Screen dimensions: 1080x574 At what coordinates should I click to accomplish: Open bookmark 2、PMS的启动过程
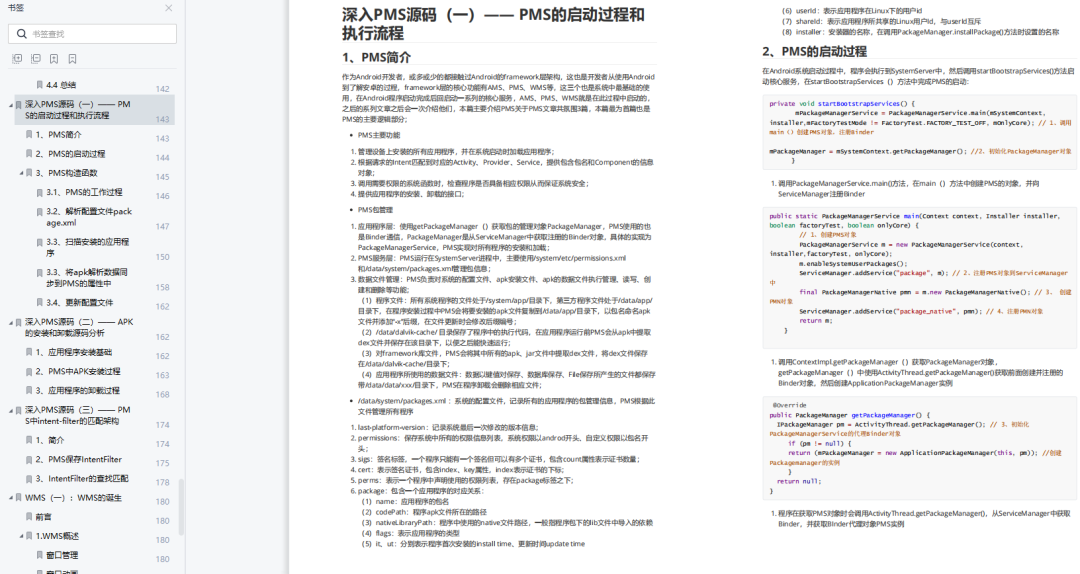click(x=70, y=154)
